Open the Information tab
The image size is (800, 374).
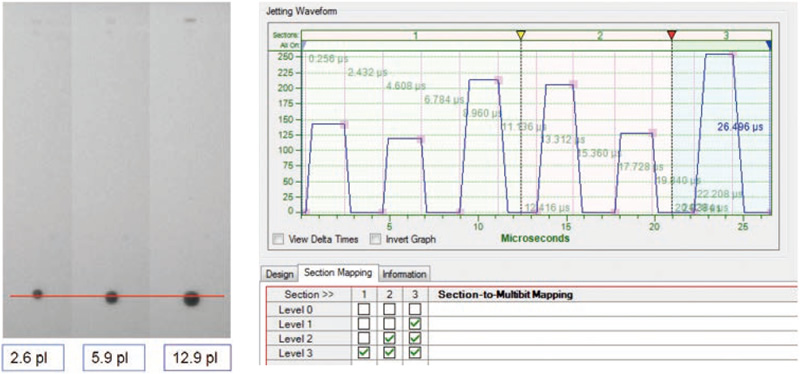(405, 274)
